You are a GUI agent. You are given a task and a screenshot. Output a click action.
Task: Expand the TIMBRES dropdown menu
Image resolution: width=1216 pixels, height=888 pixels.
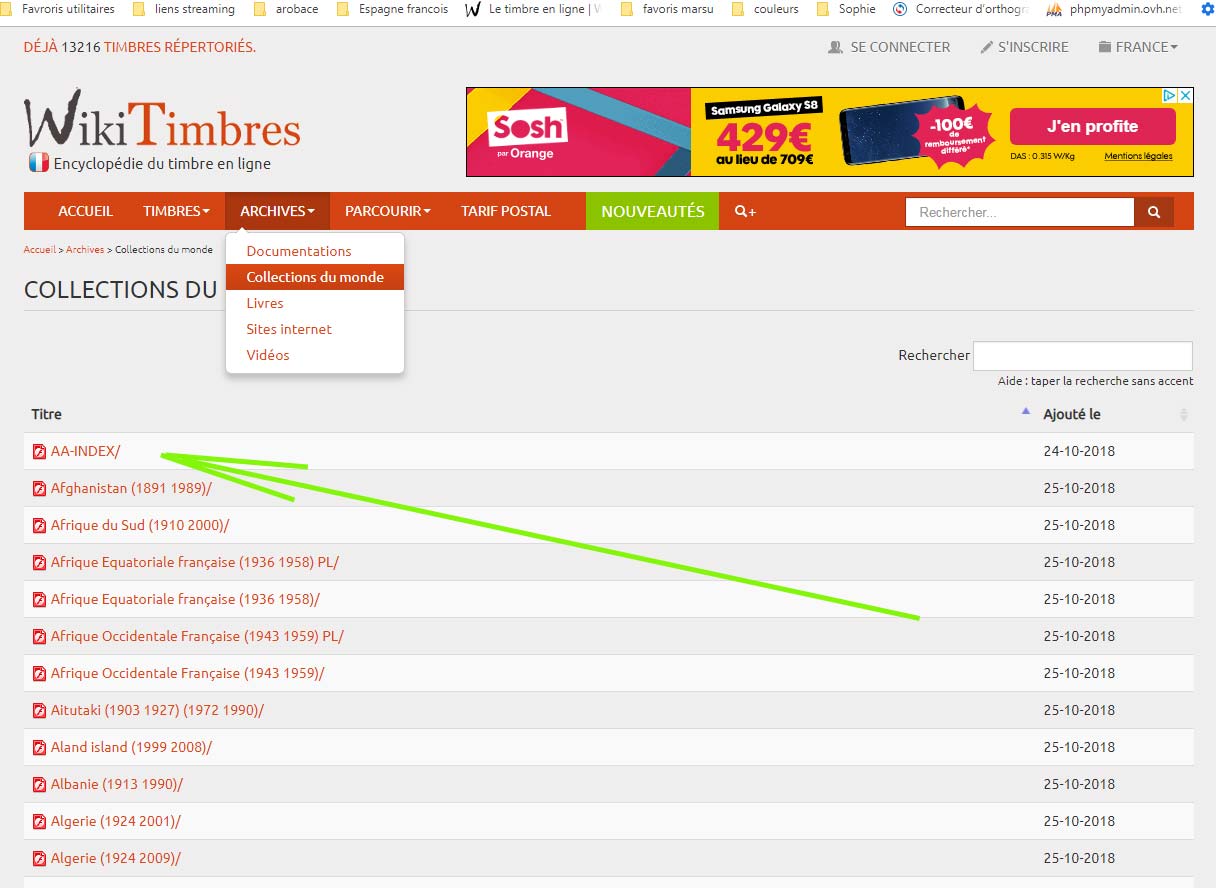pyautogui.click(x=176, y=211)
